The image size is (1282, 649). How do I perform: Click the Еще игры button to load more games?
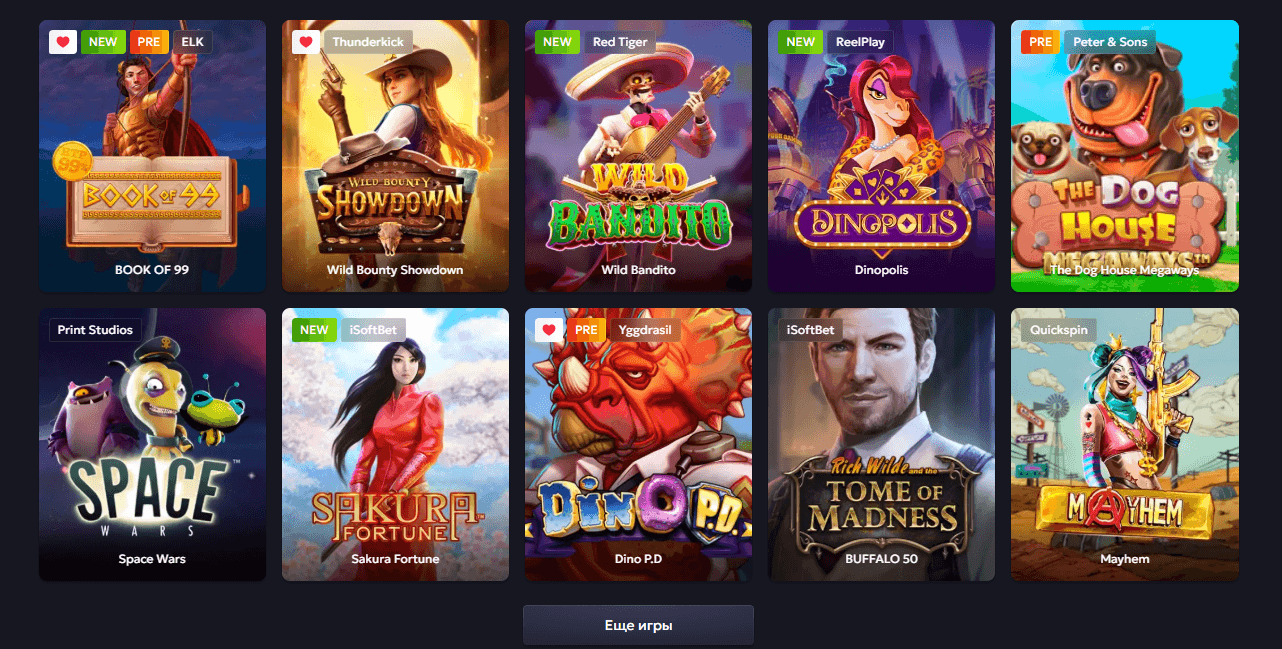638,625
